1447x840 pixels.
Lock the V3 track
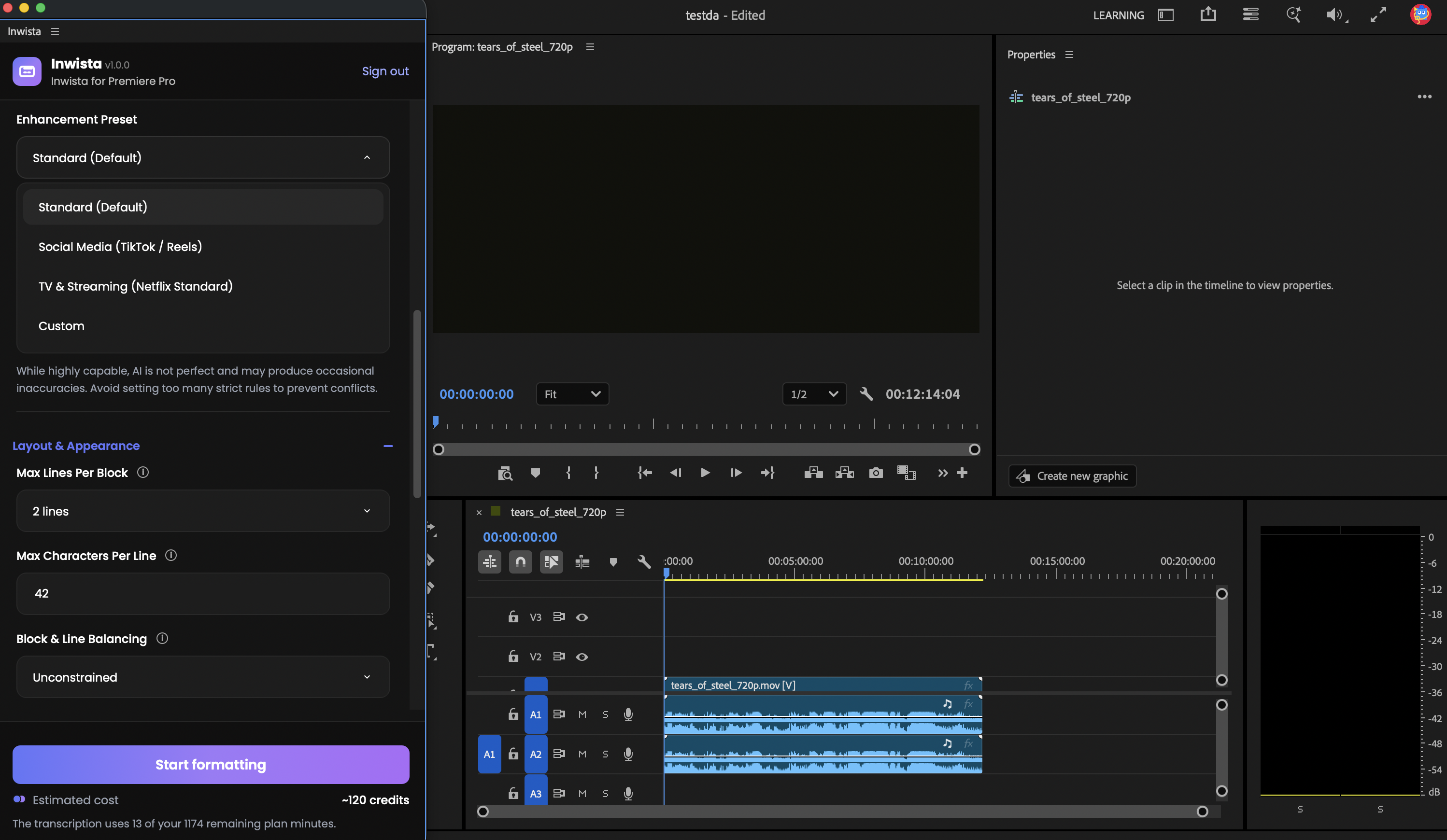(x=513, y=617)
